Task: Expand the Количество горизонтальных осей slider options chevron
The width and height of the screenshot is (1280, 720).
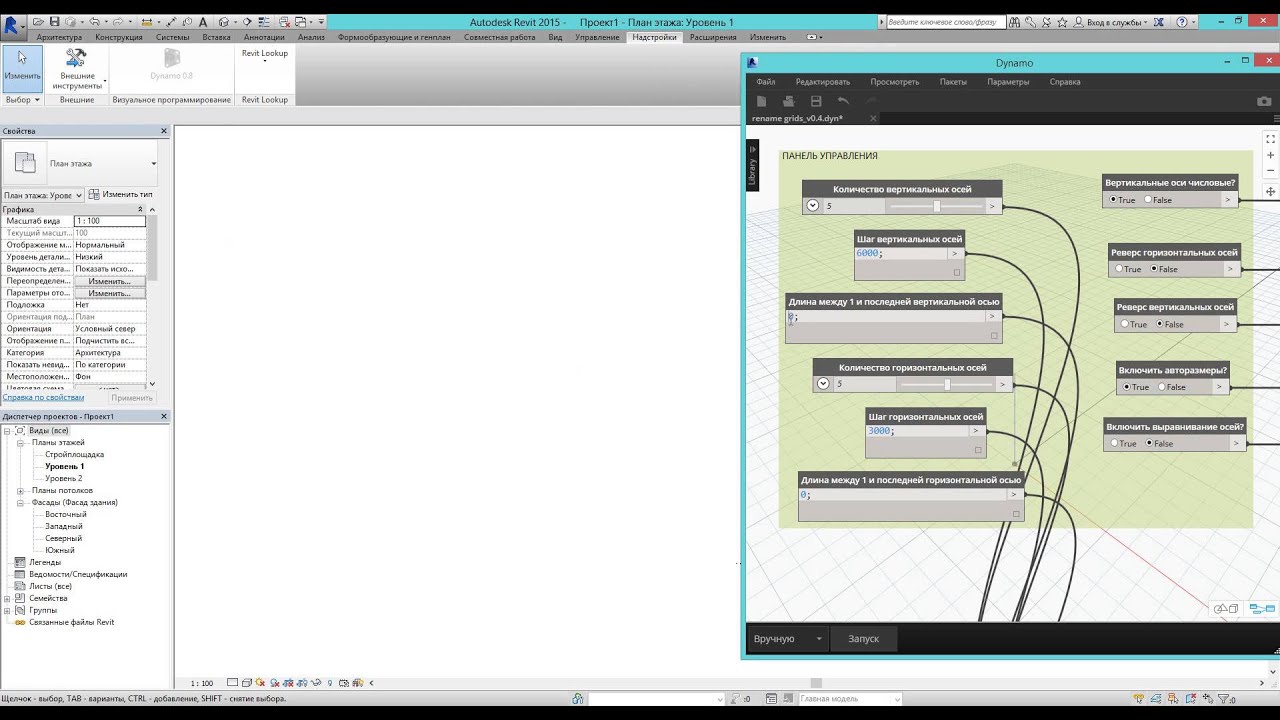Action: point(823,384)
